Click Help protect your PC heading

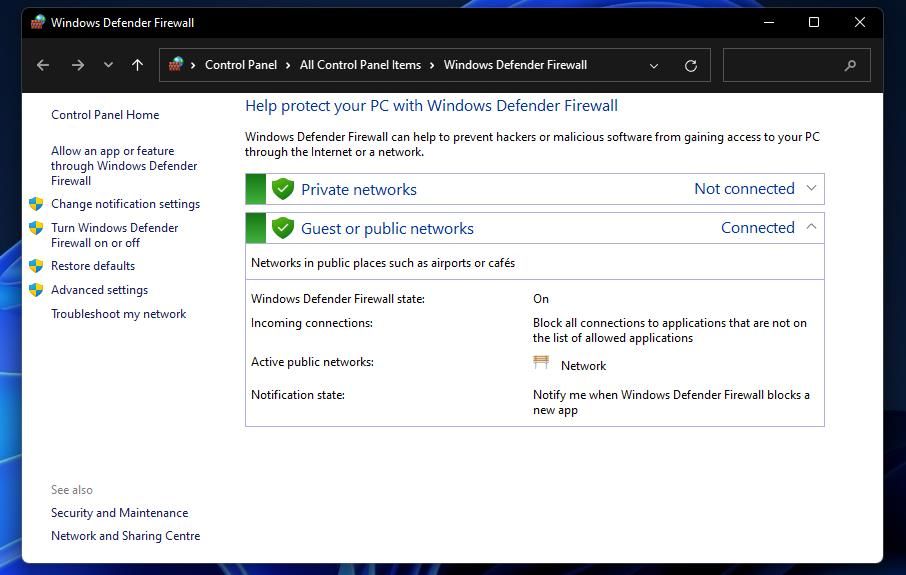[431, 106]
